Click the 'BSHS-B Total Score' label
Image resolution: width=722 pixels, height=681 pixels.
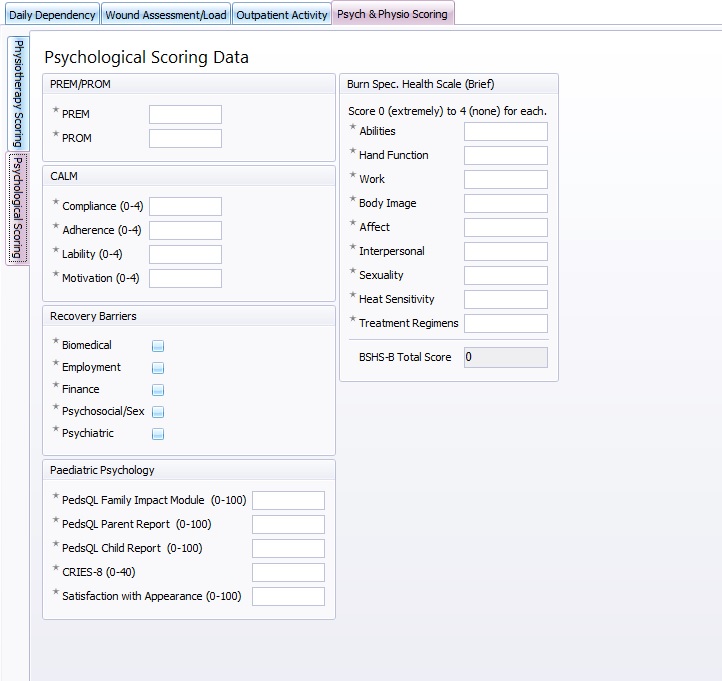[405, 357]
